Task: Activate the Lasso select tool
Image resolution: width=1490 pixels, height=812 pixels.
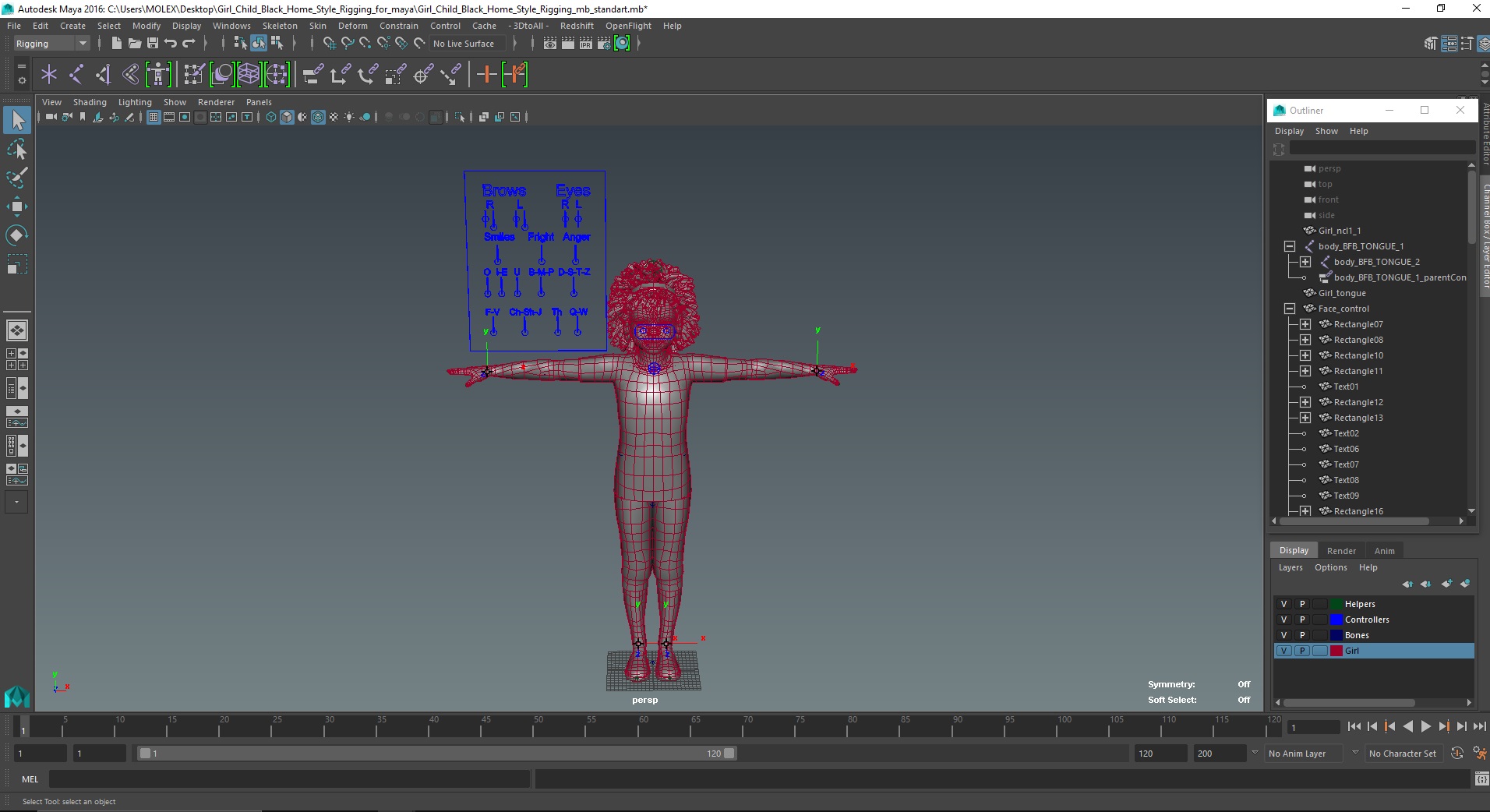Action: tap(17, 149)
